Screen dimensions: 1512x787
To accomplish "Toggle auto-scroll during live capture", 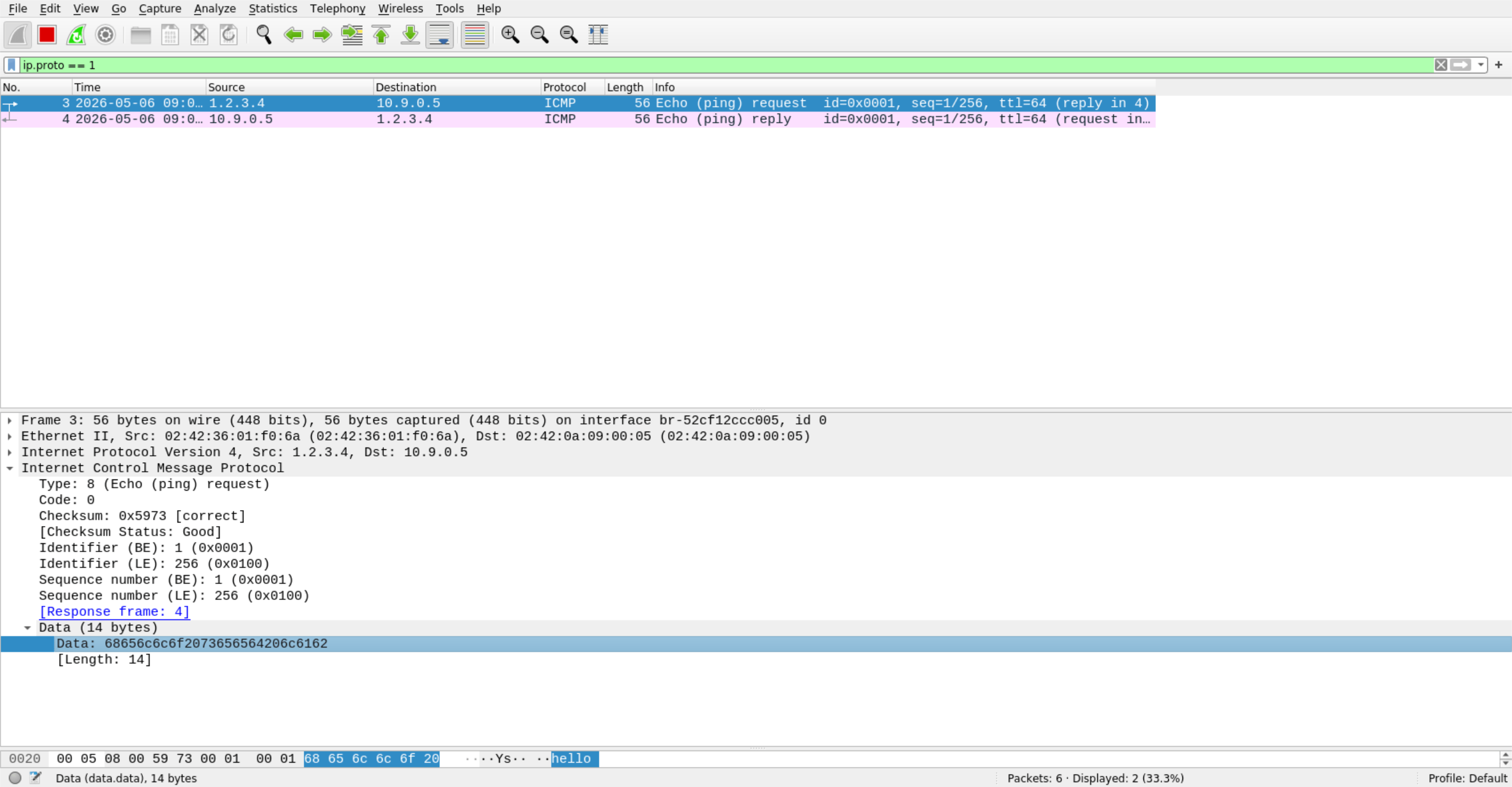I will tap(440, 35).
